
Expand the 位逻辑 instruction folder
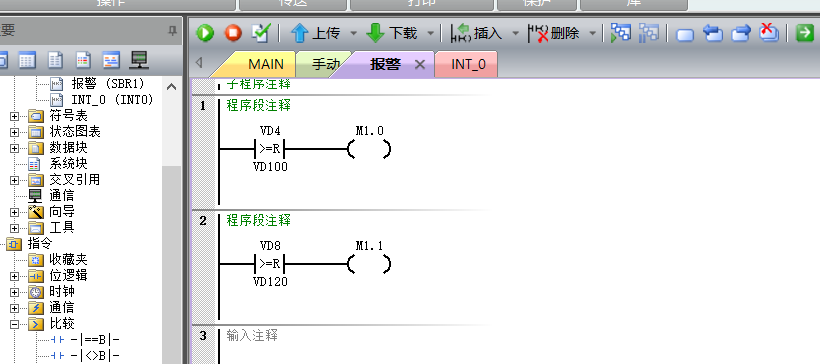[14, 276]
